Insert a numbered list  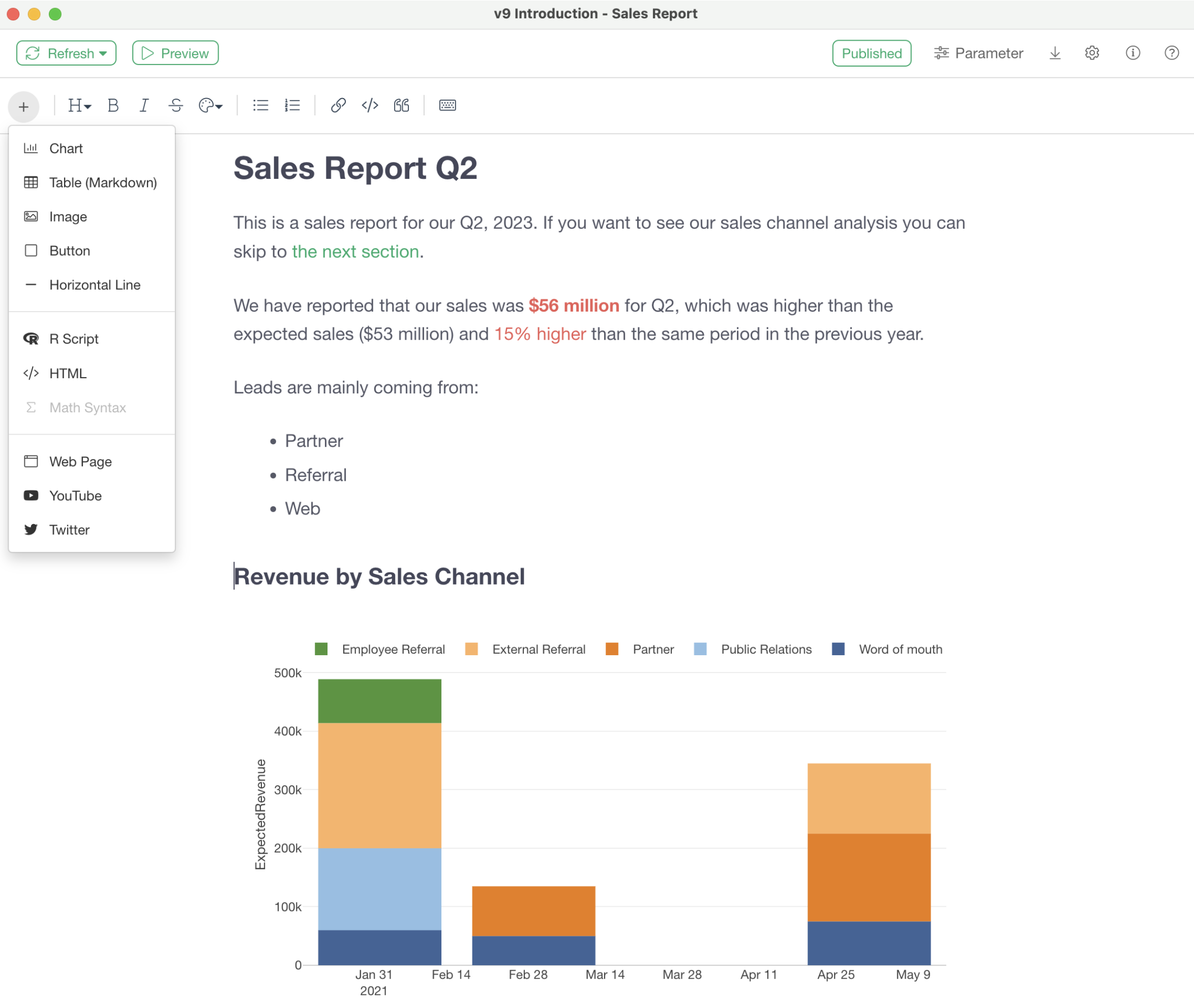pyautogui.click(x=292, y=106)
